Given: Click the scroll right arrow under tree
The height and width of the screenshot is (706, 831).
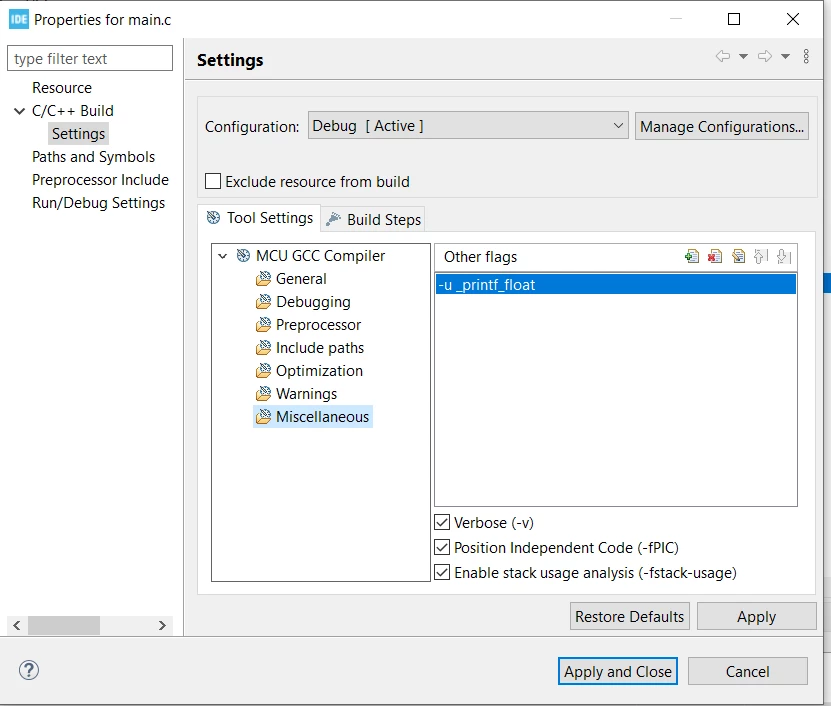Looking at the screenshot, I should click(x=162, y=625).
